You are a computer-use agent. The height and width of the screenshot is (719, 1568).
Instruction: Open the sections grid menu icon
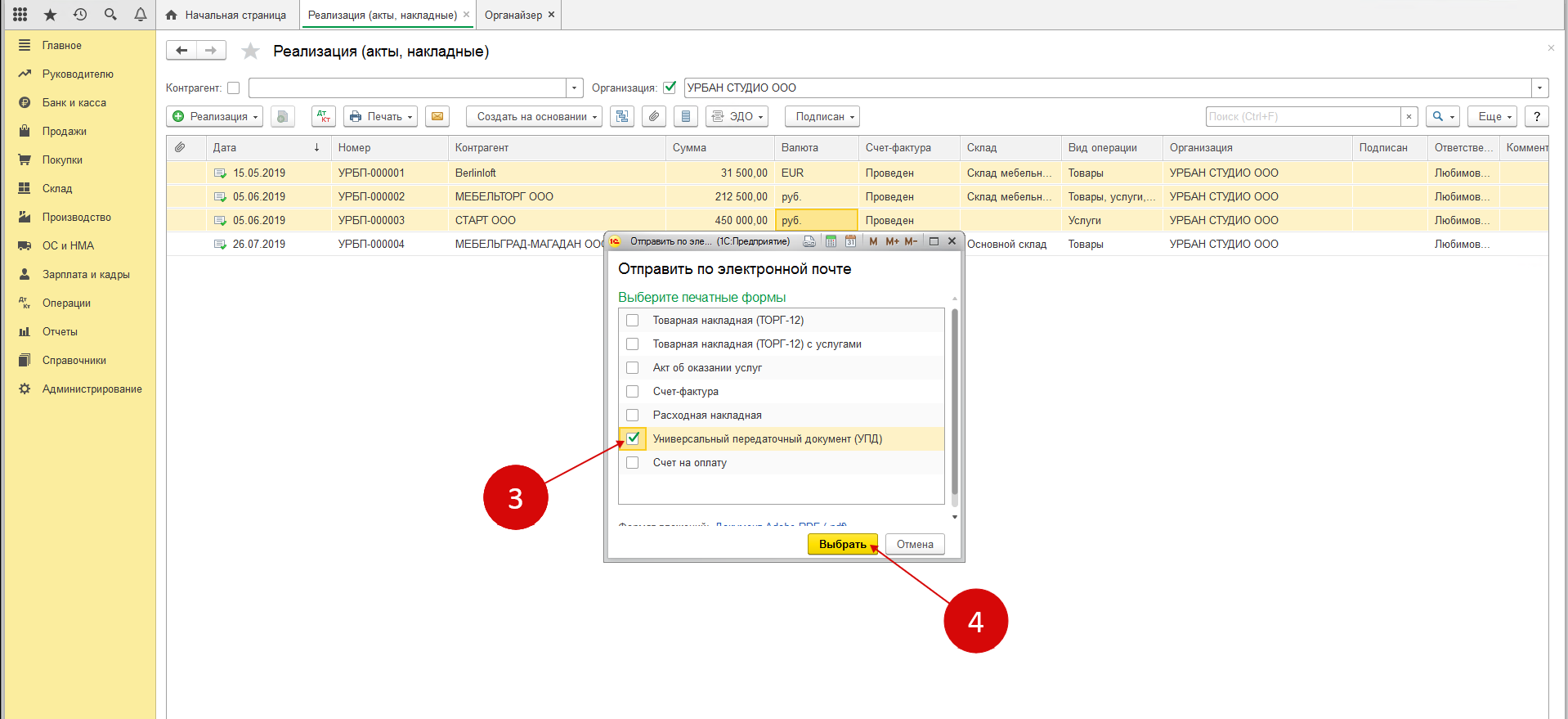(20, 15)
